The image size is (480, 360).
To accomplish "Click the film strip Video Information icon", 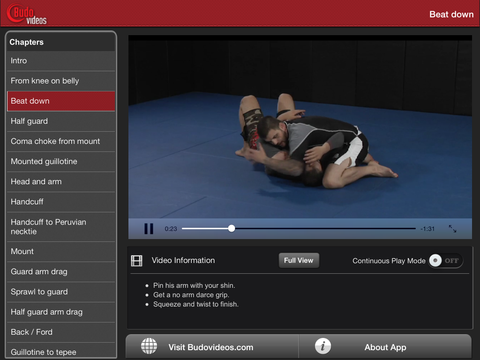I will coord(137,261).
